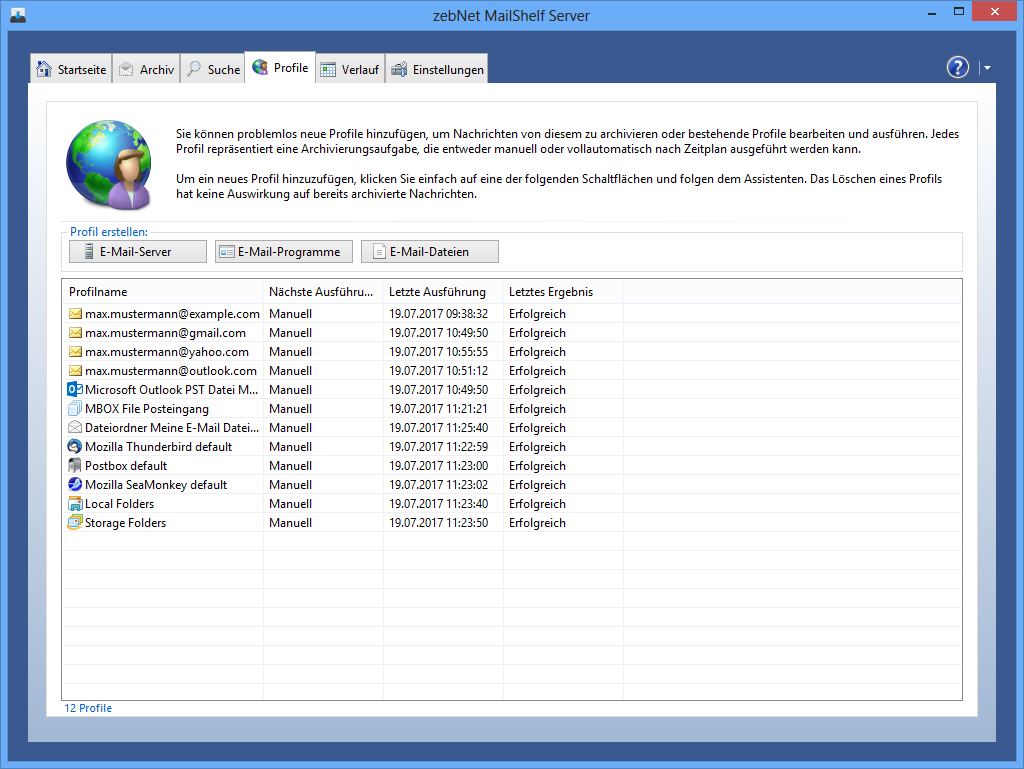Click the 12 Profile status text
This screenshot has width=1024, height=769.
(x=88, y=708)
